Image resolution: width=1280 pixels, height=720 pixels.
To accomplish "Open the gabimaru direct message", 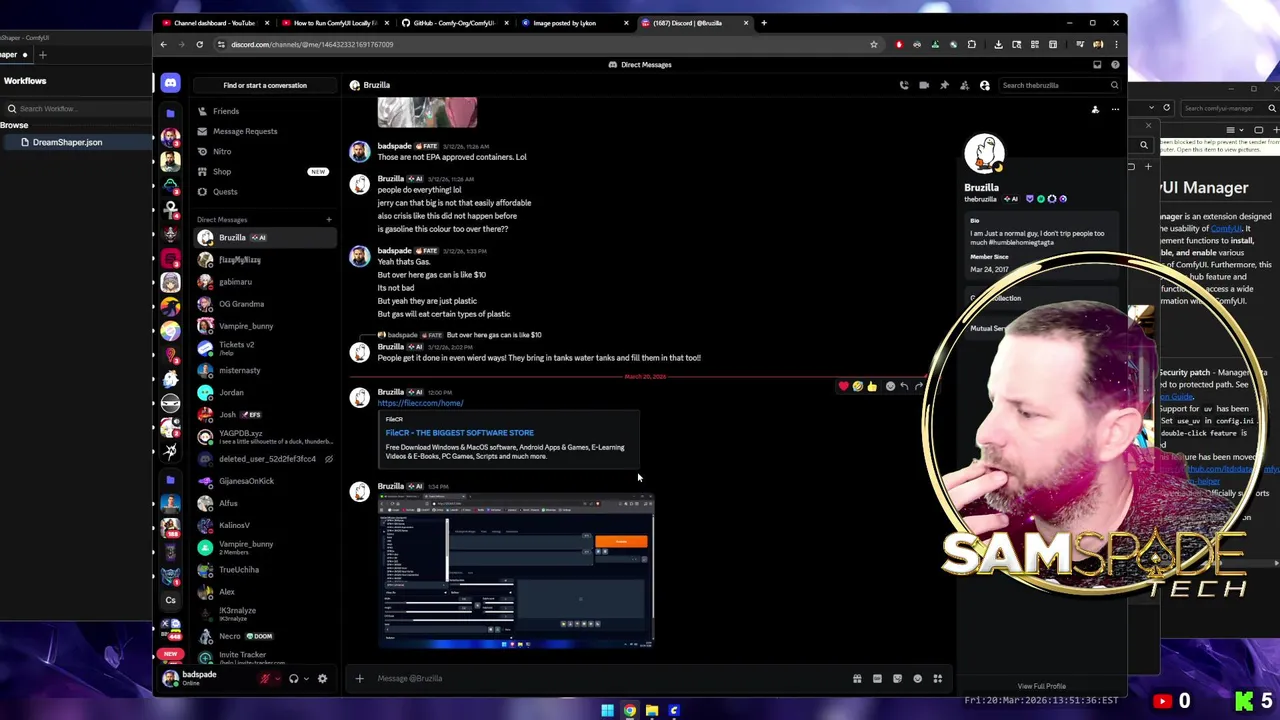I will point(264,282).
